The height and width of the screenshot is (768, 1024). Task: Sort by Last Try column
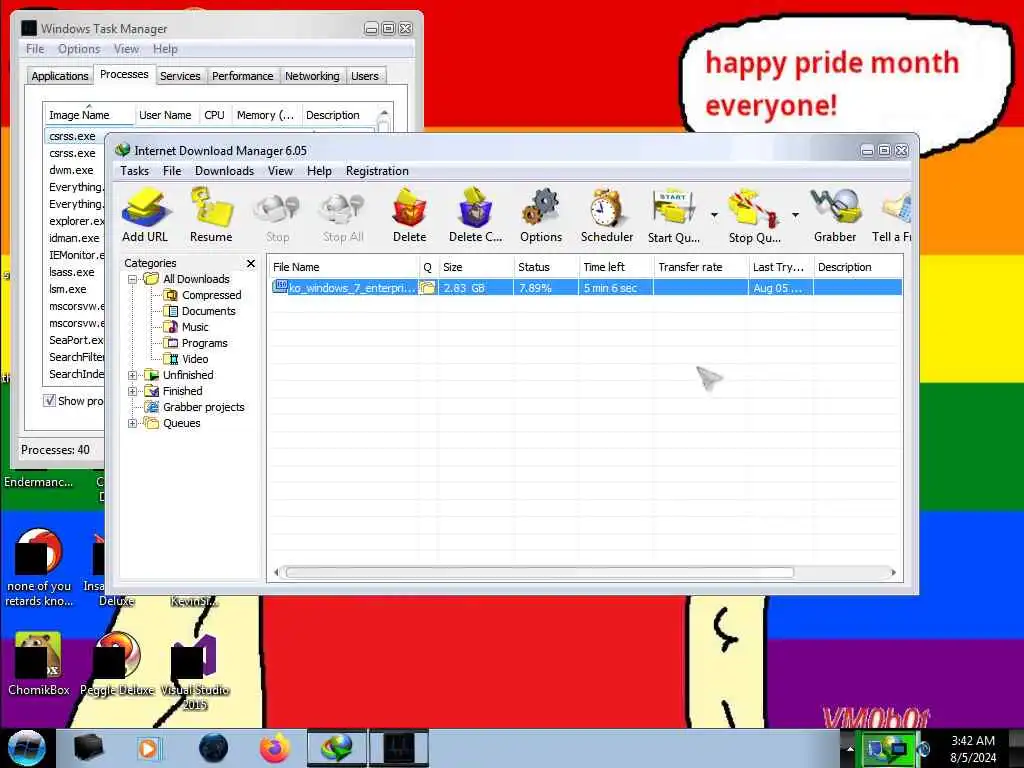780,267
